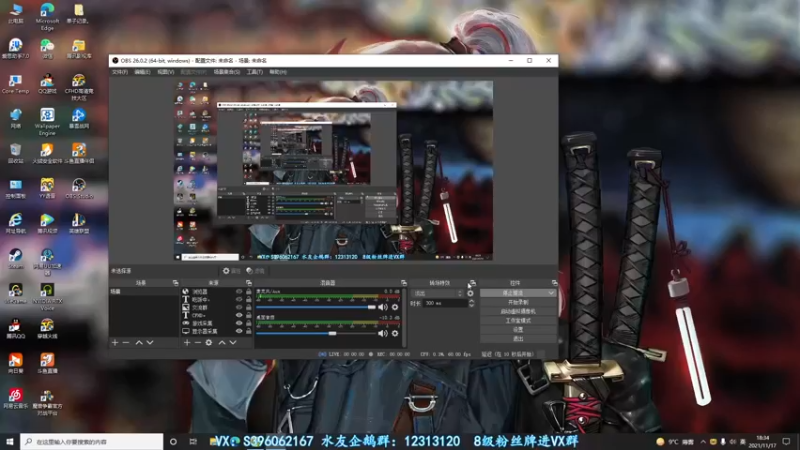Move scene down in Scenes panel
Screen dimensions: 800x450
click(x=150, y=342)
